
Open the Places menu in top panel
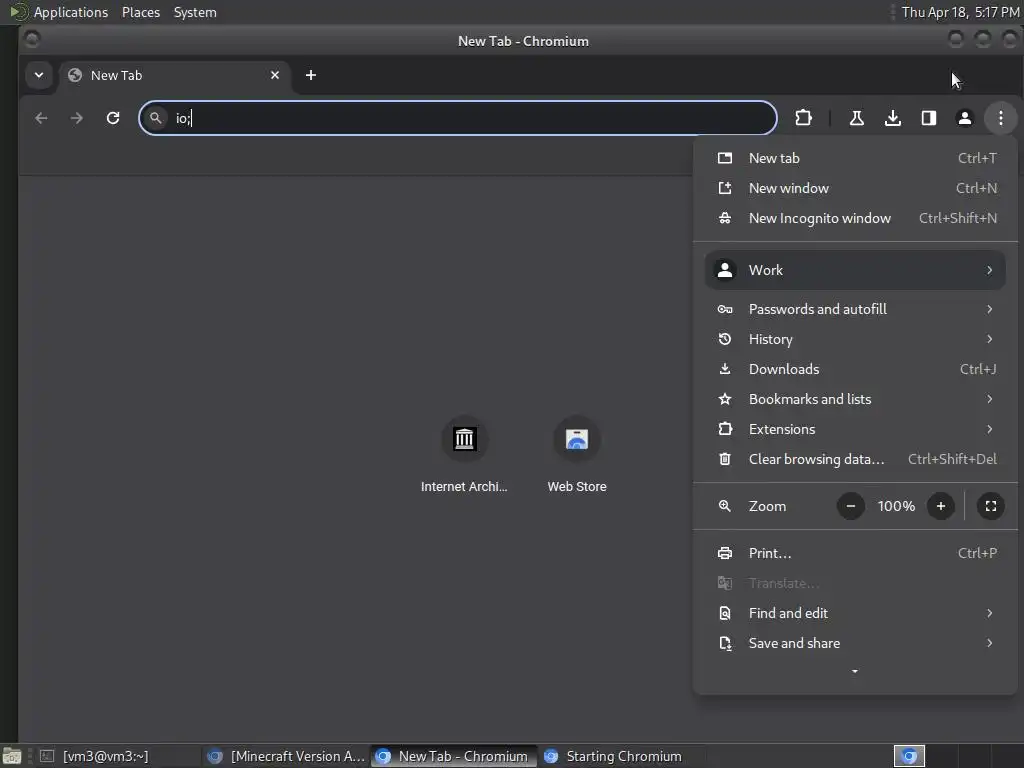point(141,12)
